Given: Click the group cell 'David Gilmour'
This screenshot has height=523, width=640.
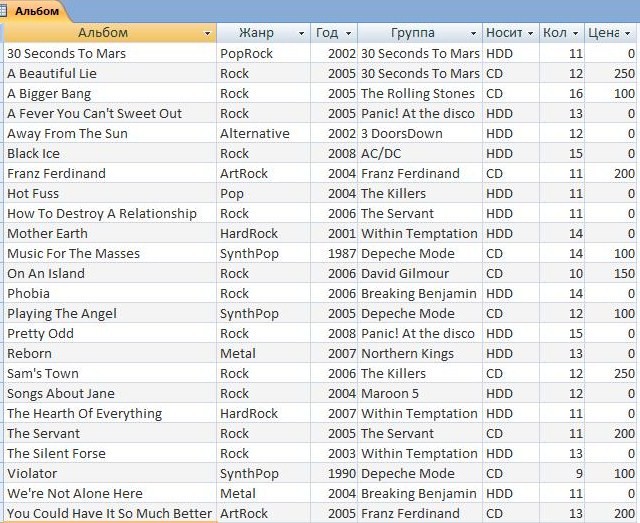Looking at the screenshot, I should tap(420, 274).
